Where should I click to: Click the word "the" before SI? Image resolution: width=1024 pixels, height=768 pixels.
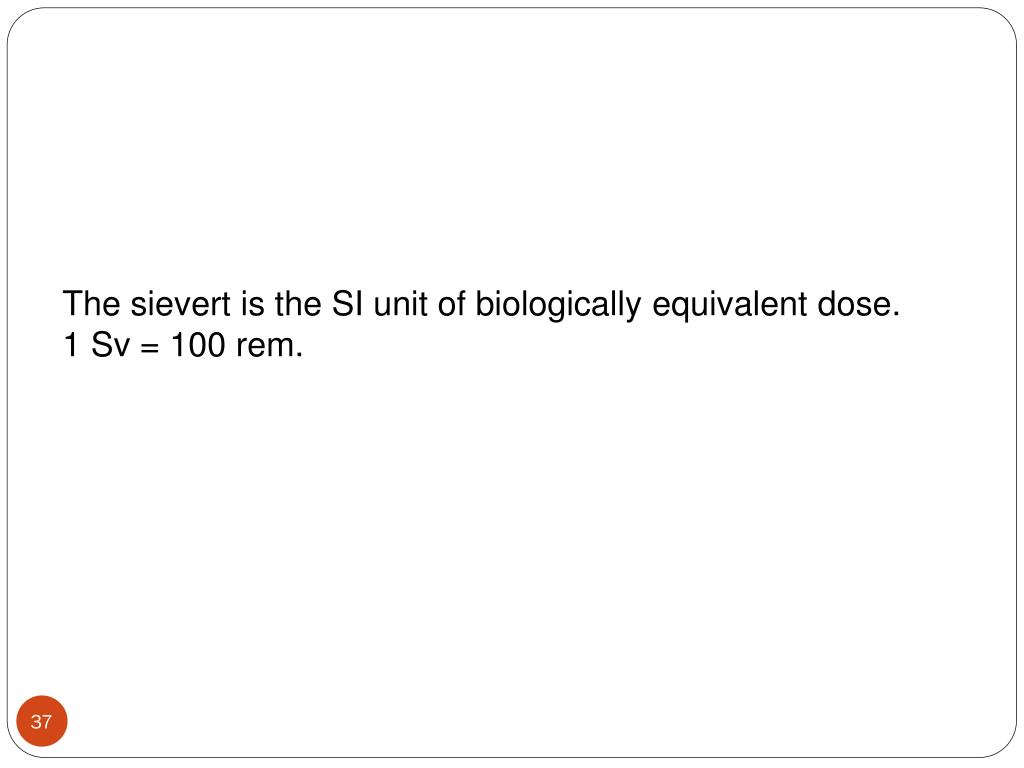tap(298, 304)
